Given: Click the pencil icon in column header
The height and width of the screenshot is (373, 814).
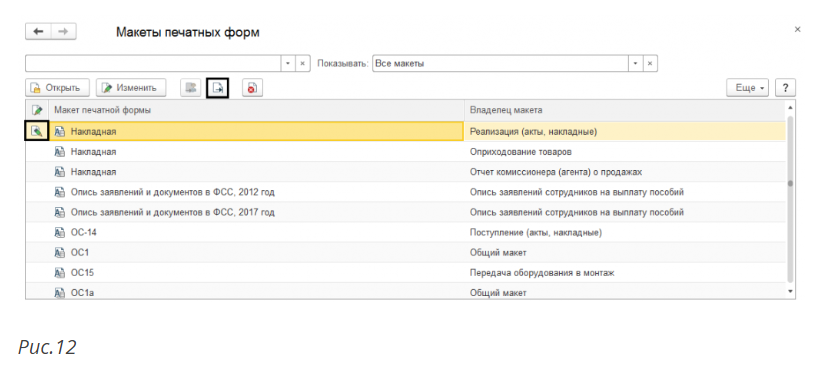Looking at the screenshot, I should (37, 110).
